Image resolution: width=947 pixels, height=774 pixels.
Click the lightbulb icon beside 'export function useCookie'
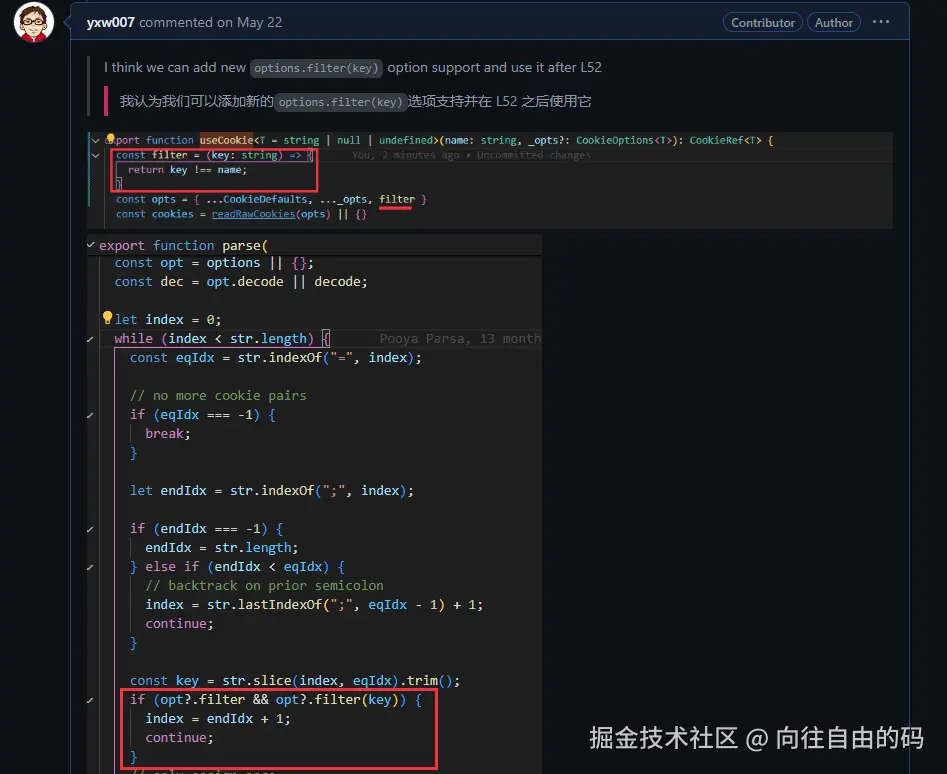tap(110, 139)
